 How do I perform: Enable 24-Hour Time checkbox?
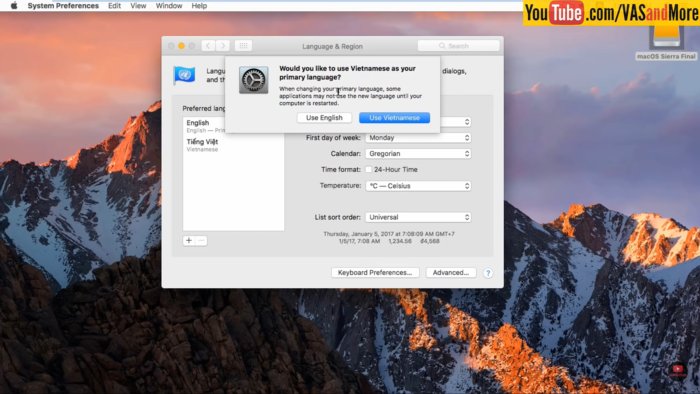click(368, 170)
